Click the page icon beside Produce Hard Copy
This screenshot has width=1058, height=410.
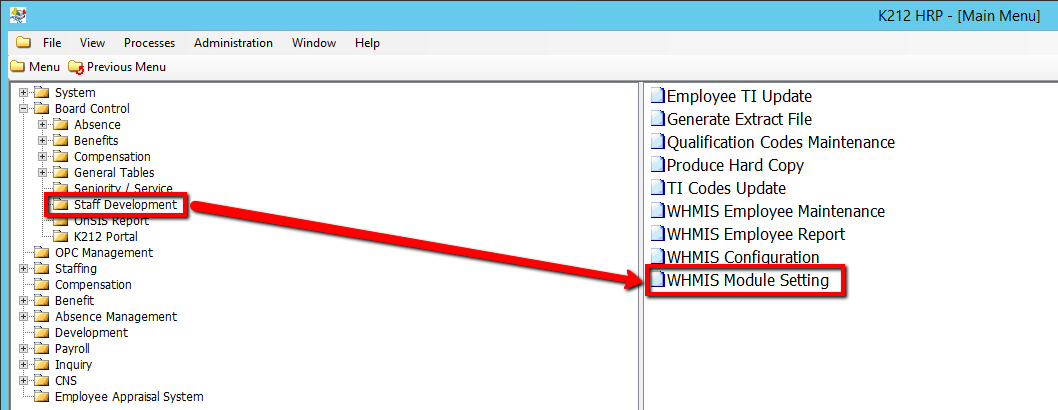(657, 165)
